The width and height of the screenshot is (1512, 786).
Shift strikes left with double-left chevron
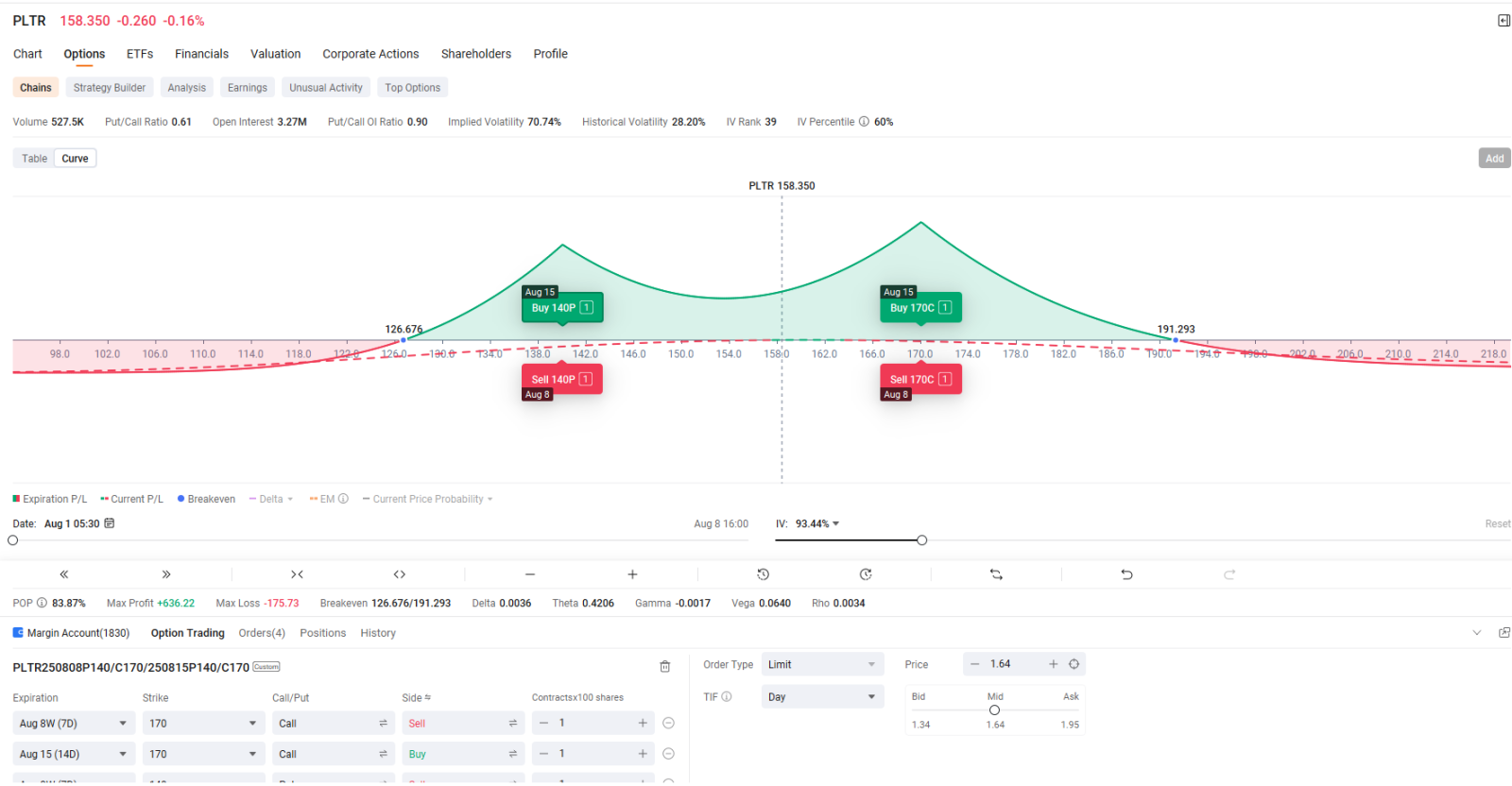click(x=64, y=574)
